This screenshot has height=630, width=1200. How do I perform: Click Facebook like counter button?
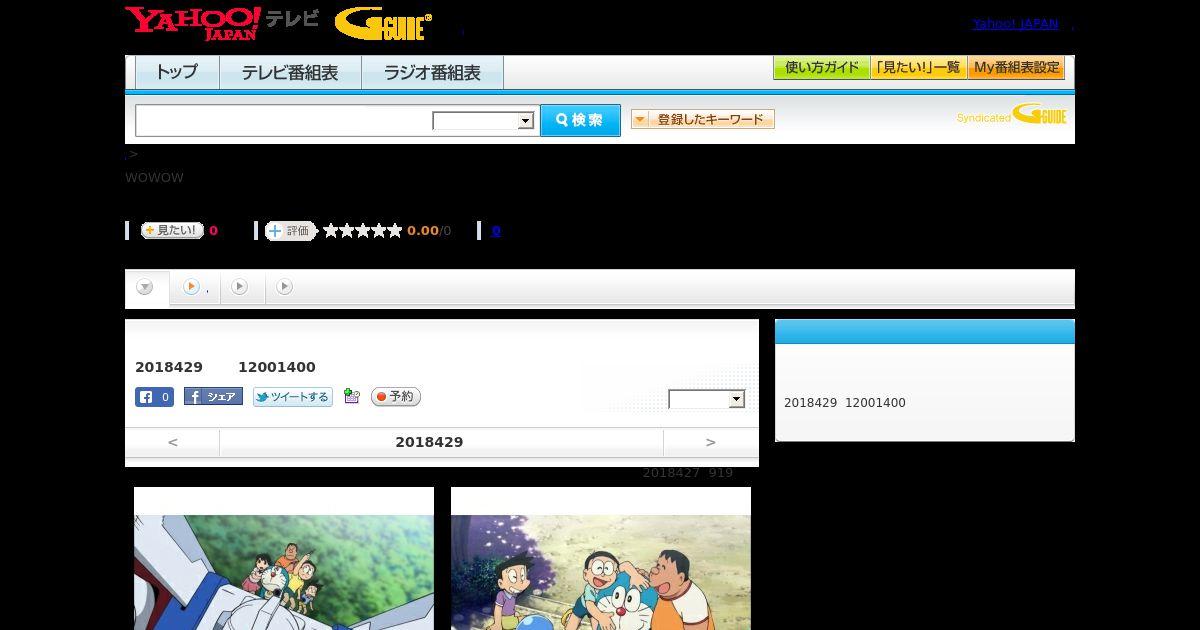[x=154, y=397]
